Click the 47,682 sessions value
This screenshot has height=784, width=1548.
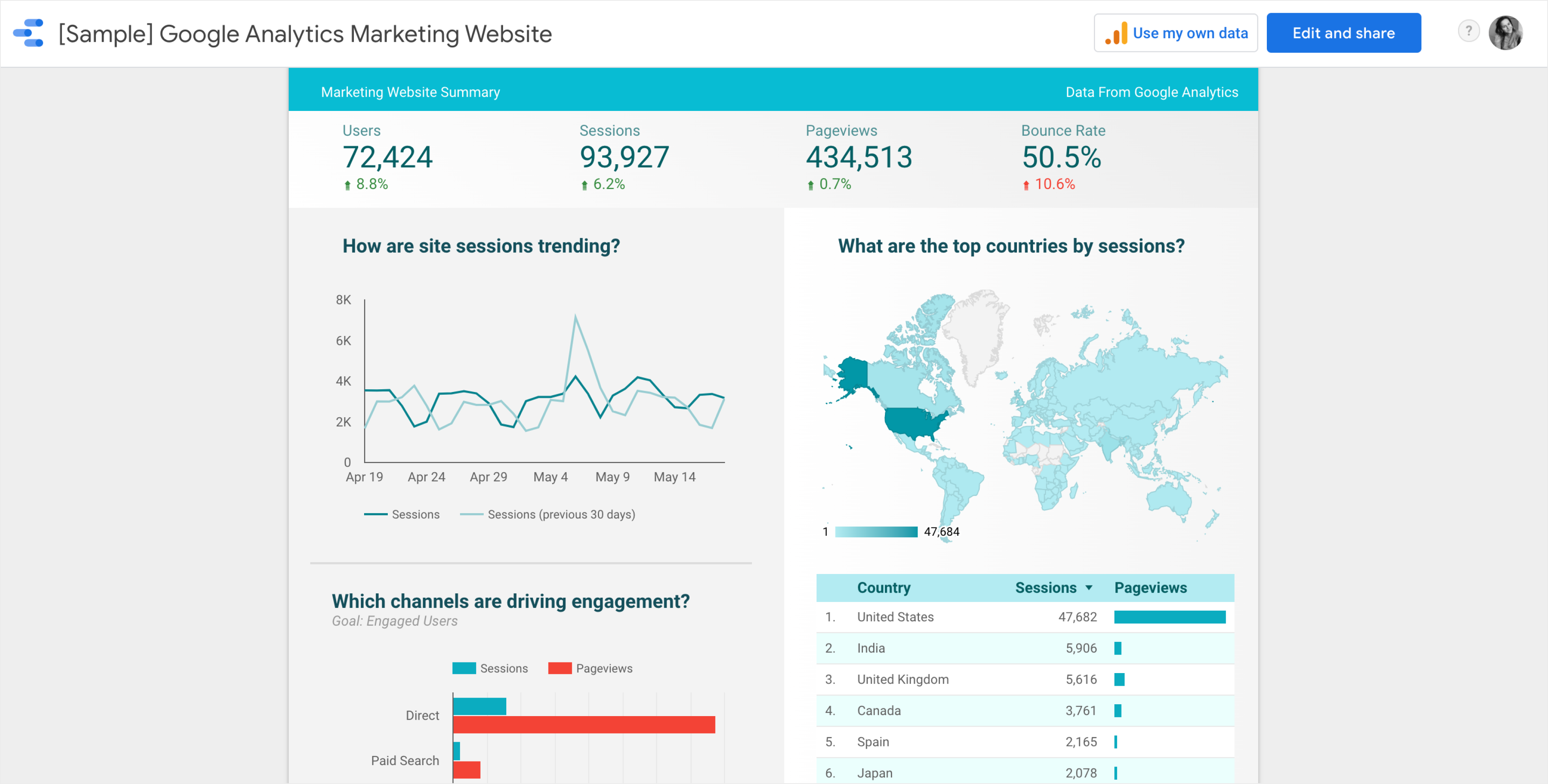[1077, 617]
